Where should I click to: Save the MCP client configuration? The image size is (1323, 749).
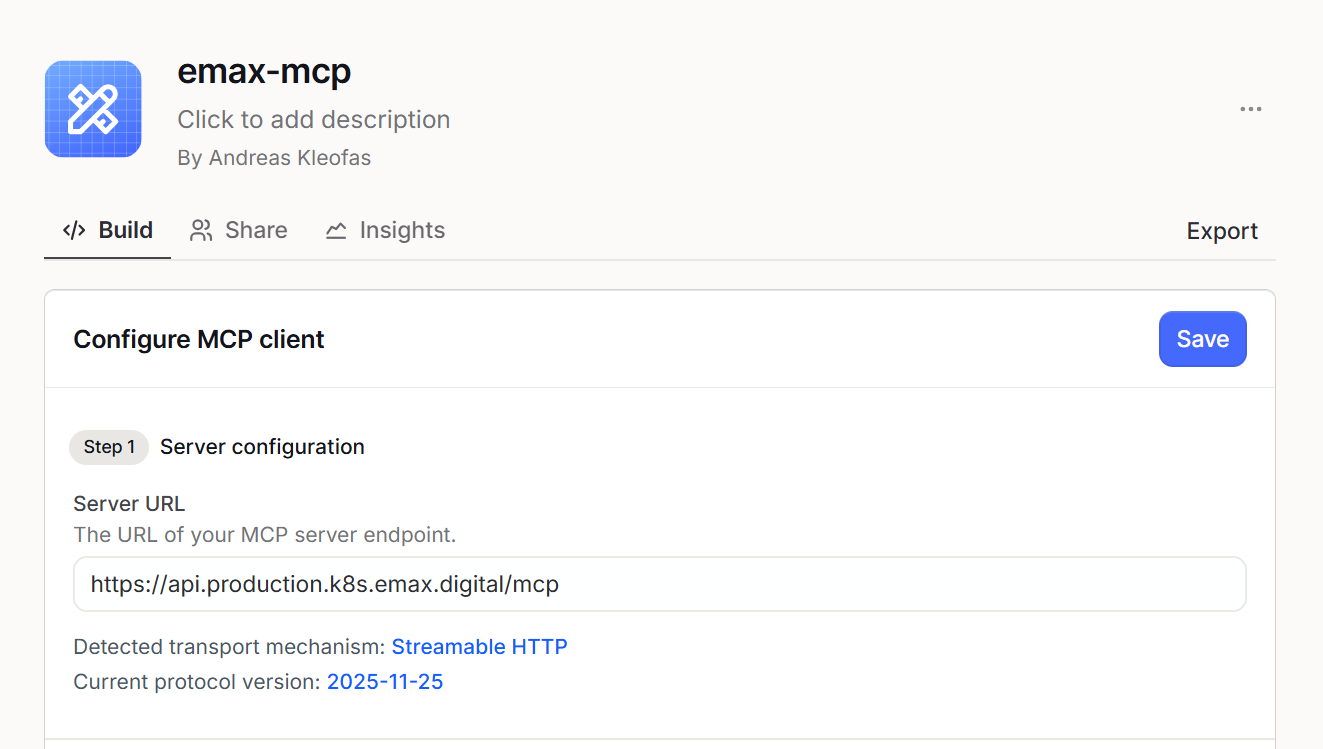[1203, 339]
